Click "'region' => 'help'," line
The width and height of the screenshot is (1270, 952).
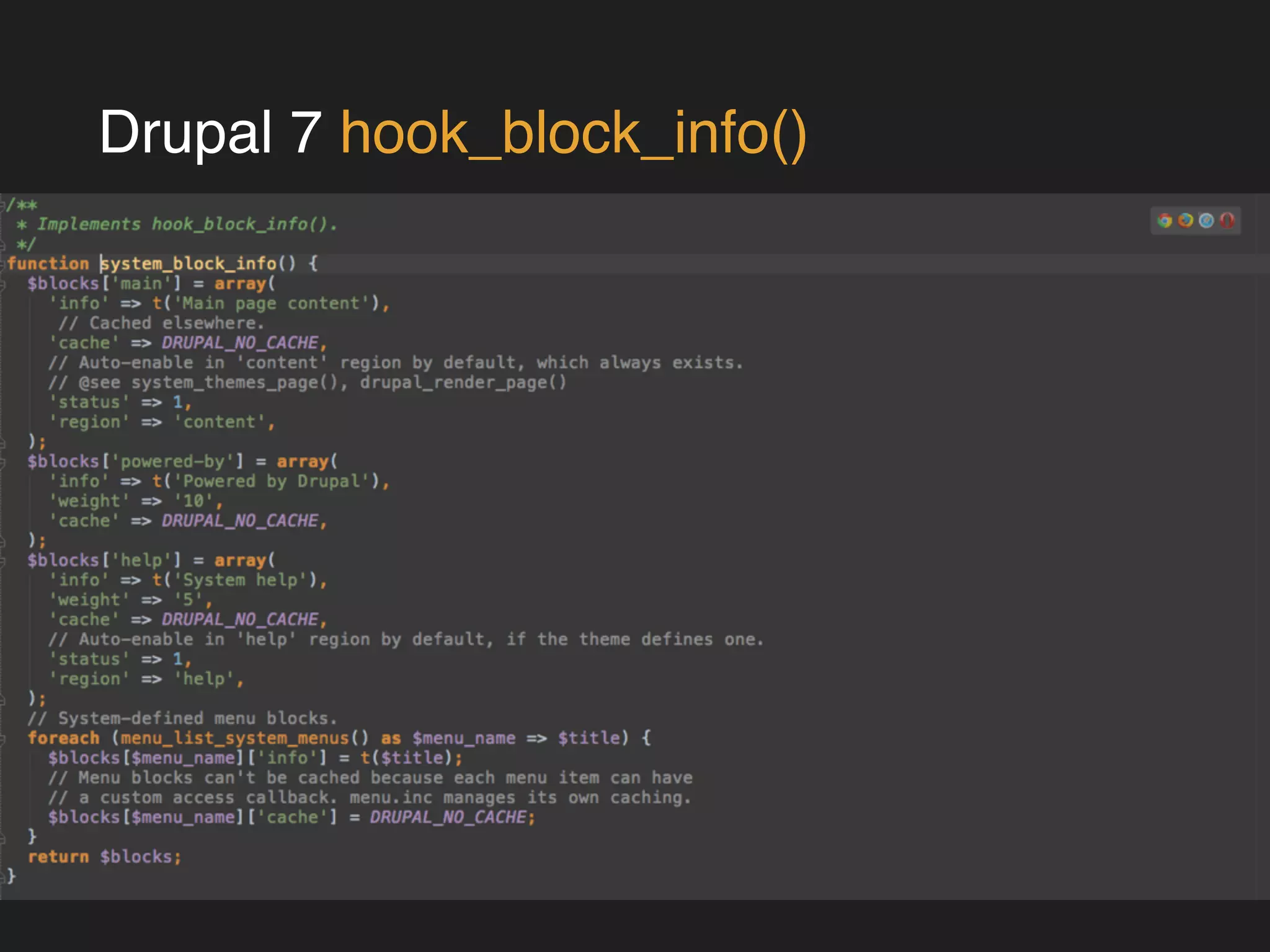[146, 680]
